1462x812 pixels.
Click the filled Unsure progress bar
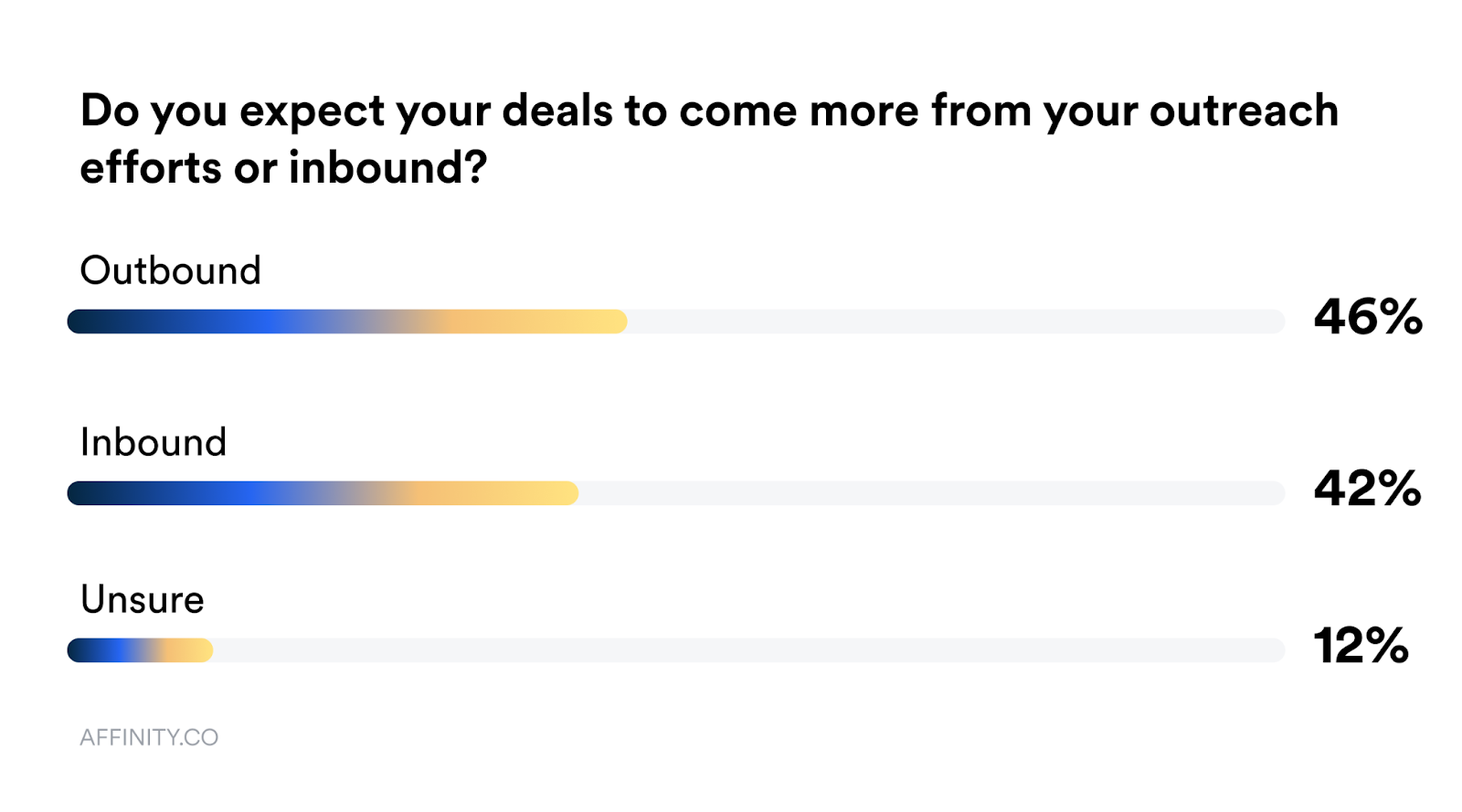pos(140,650)
